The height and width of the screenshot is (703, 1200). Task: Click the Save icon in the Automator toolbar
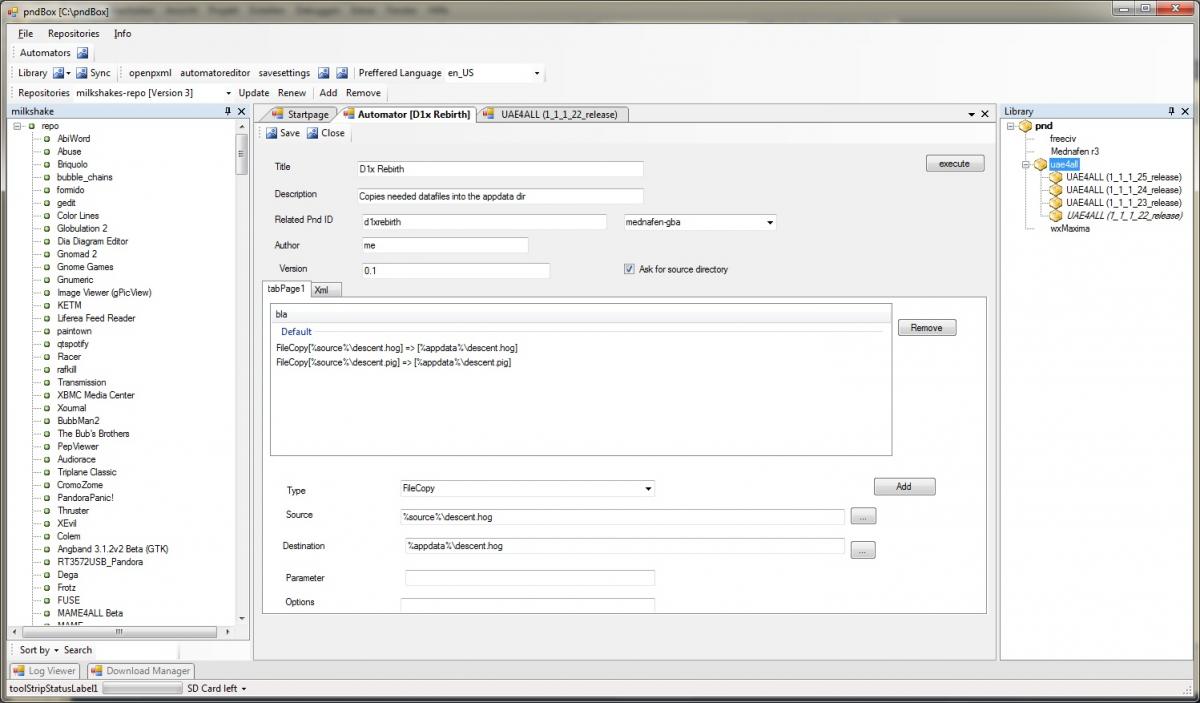(270, 133)
